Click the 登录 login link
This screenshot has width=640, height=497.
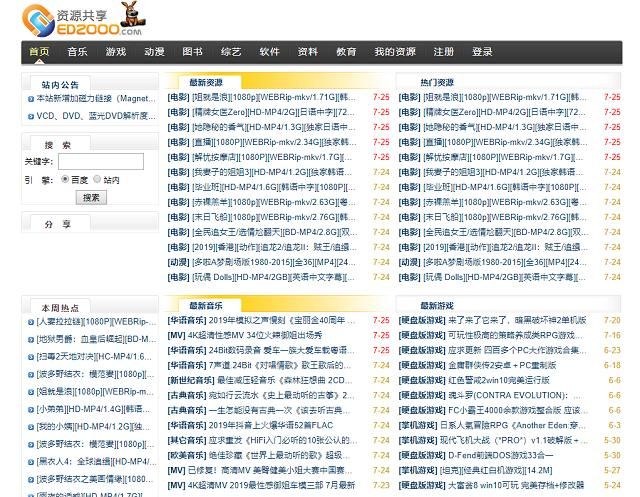pos(483,52)
